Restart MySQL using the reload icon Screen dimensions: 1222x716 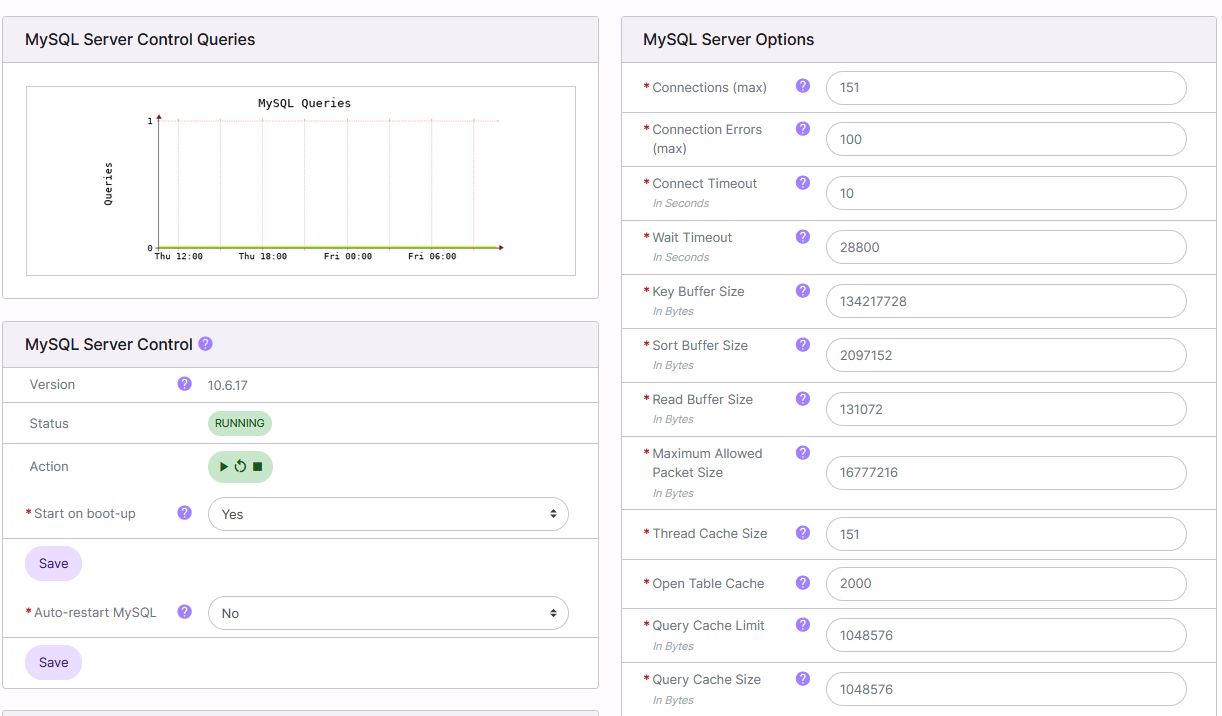coord(240,466)
